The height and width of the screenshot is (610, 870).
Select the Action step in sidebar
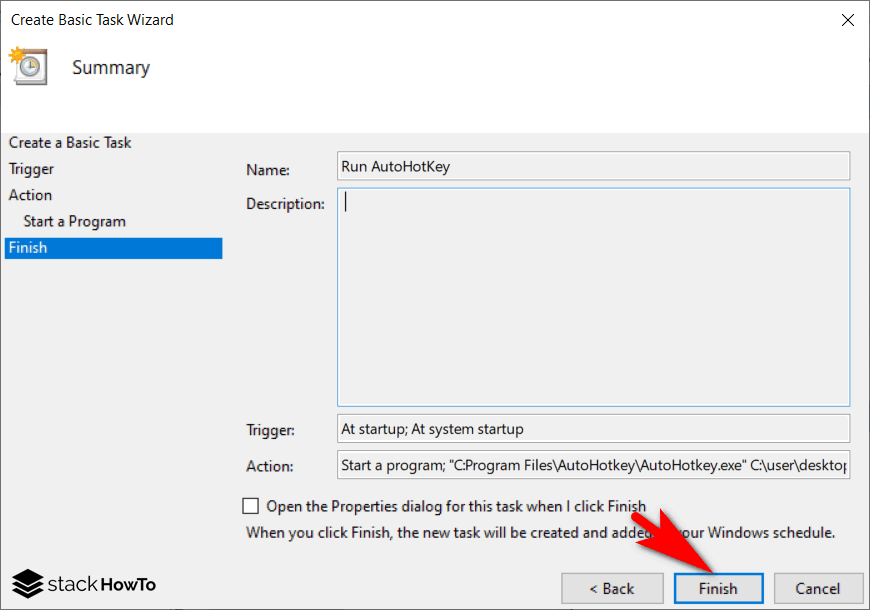[29, 195]
